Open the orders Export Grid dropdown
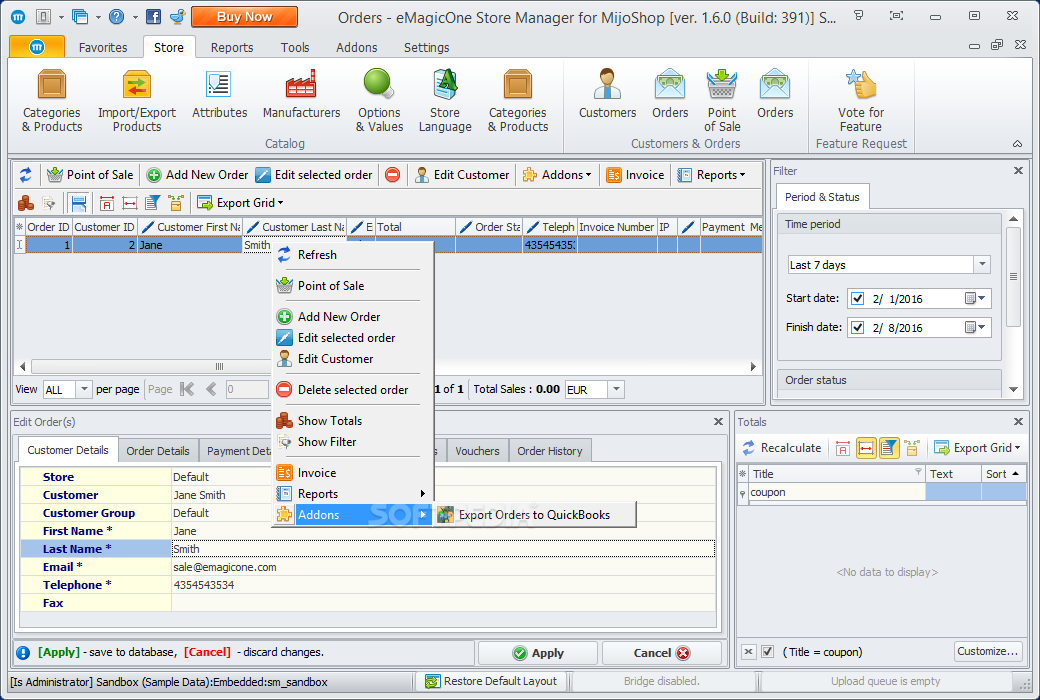 point(240,203)
